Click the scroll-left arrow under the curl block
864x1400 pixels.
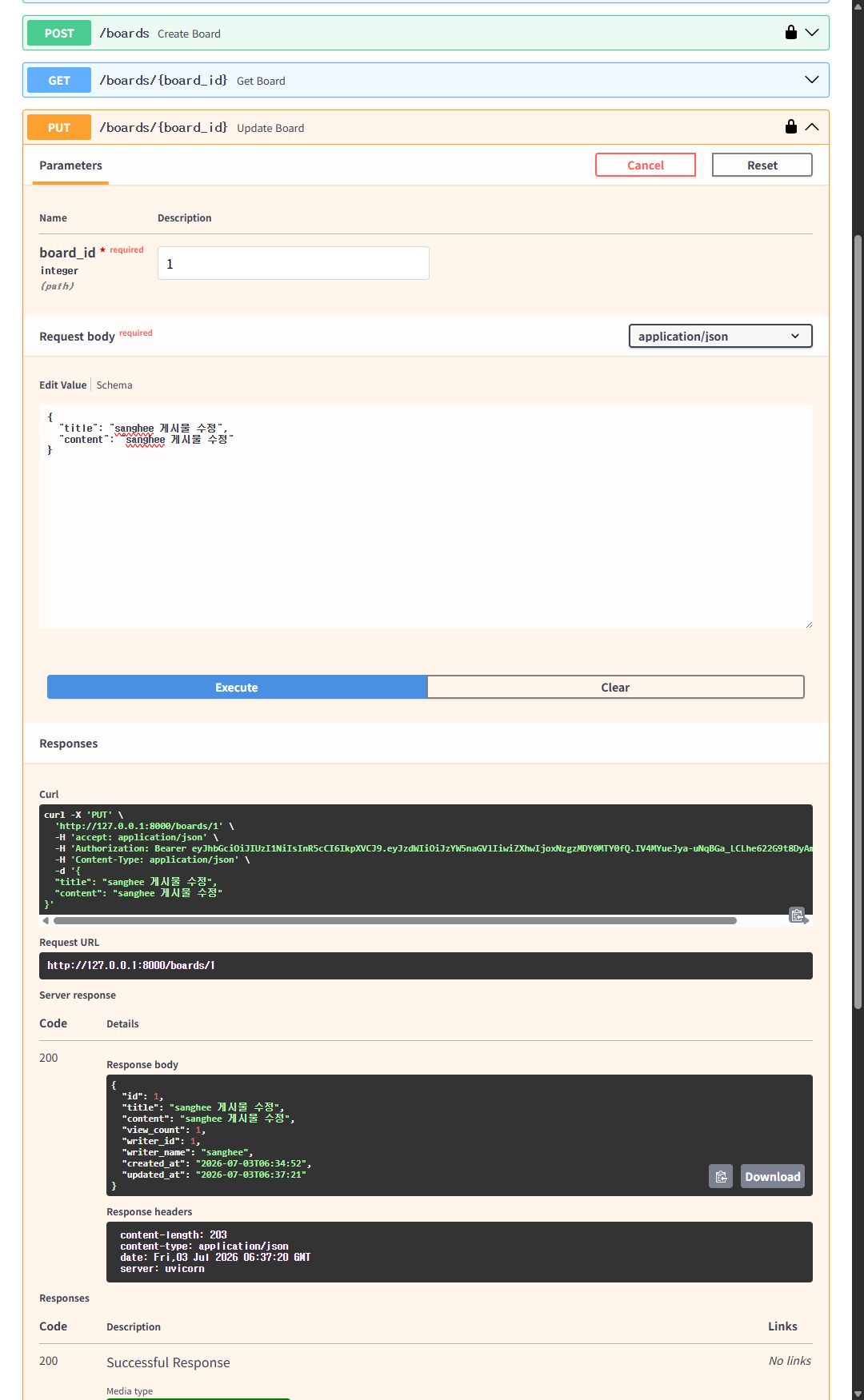coord(46,921)
